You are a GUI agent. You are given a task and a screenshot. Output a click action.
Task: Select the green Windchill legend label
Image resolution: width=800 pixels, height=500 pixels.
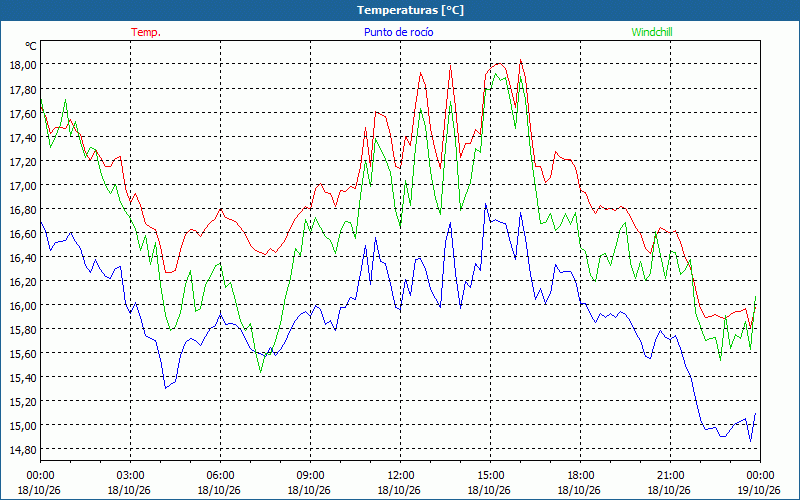[x=652, y=32]
